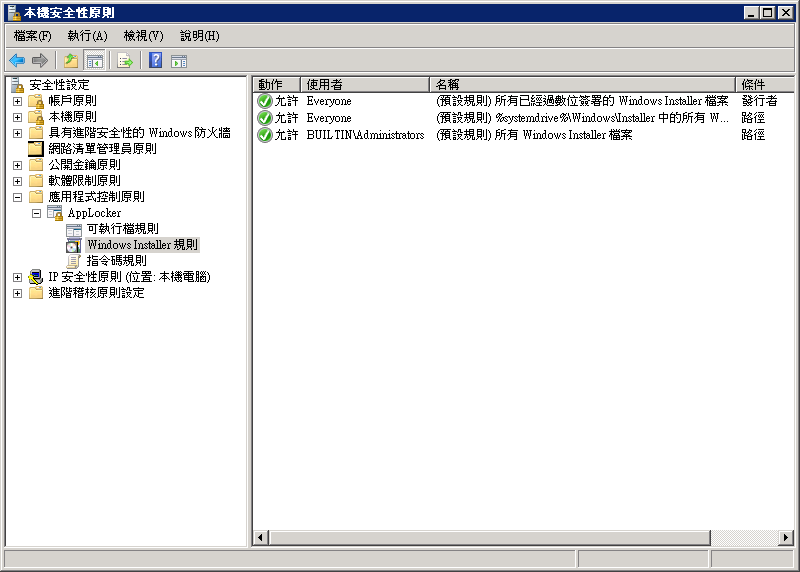Click the 可執行檔規則 icon
Image resolution: width=800 pixels, height=572 pixels.
(x=74, y=230)
